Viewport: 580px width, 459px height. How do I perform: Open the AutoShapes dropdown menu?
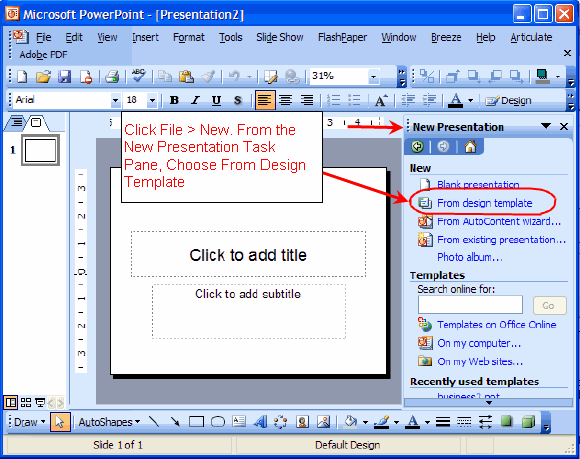(109, 422)
